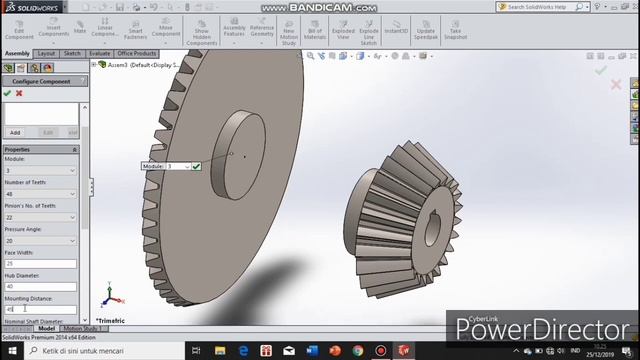The image size is (640, 360).
Task: Open File Explorer from taskbar
Action: (x=220, y=351)
